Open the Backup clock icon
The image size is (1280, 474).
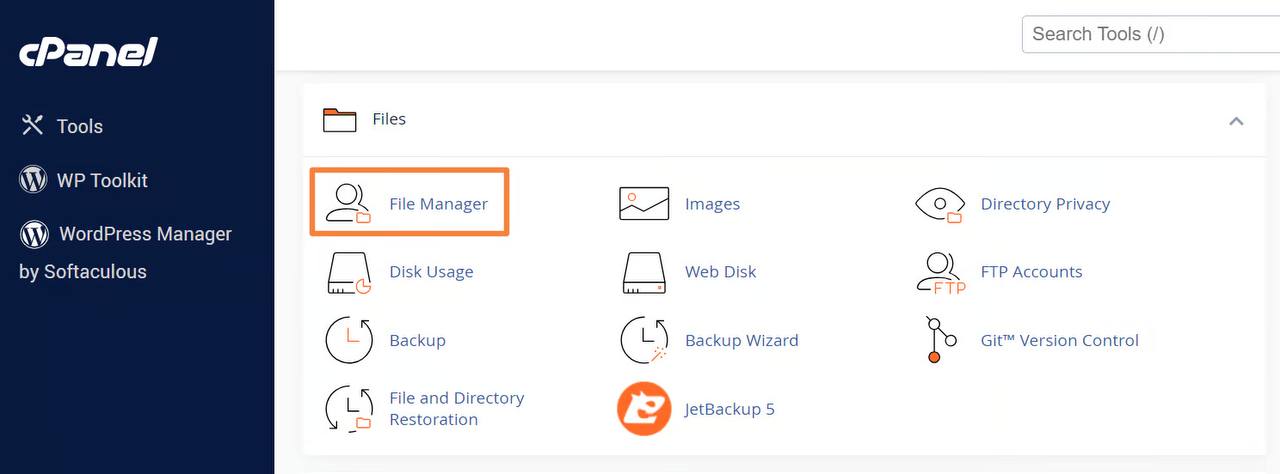point(349,340)
